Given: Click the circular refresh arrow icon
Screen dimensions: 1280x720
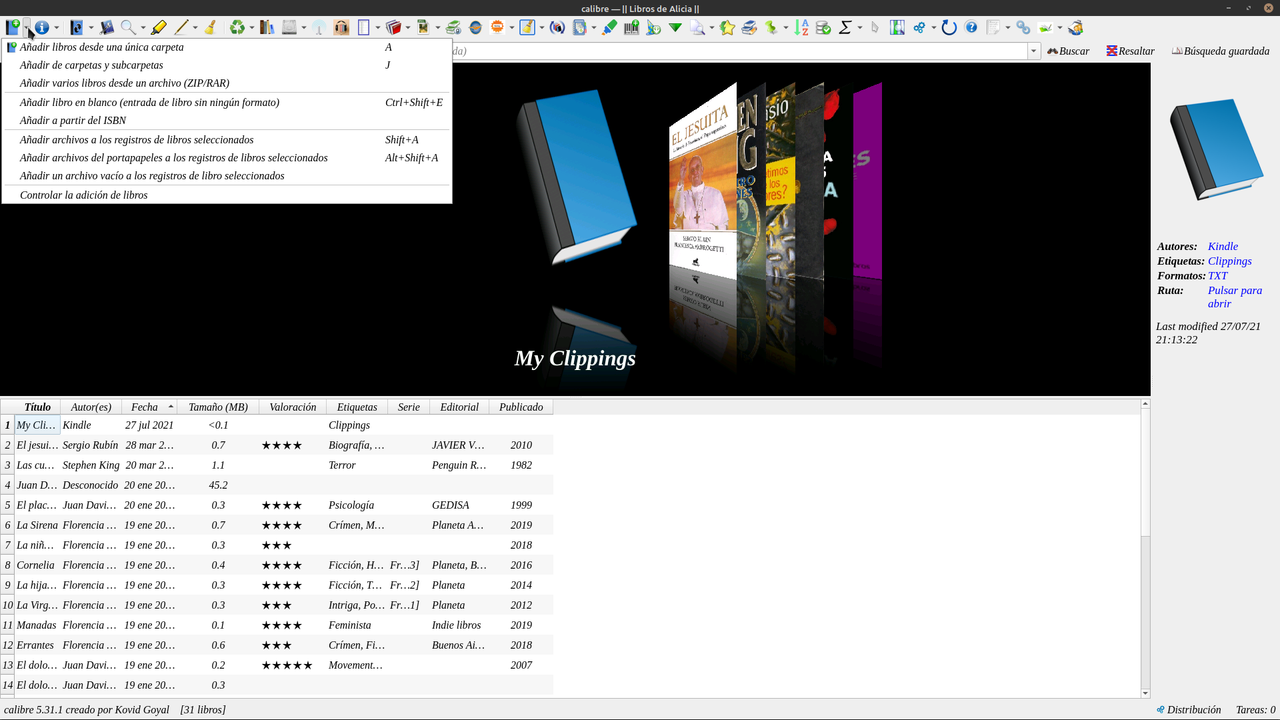Looking at the screenshot, I should (x=949, y=27).
